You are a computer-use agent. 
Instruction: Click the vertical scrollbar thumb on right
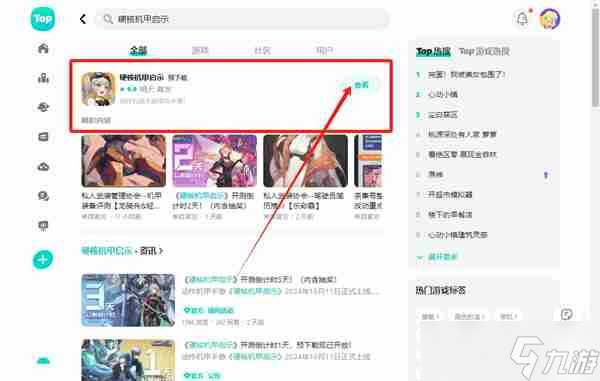coord(596,57)
